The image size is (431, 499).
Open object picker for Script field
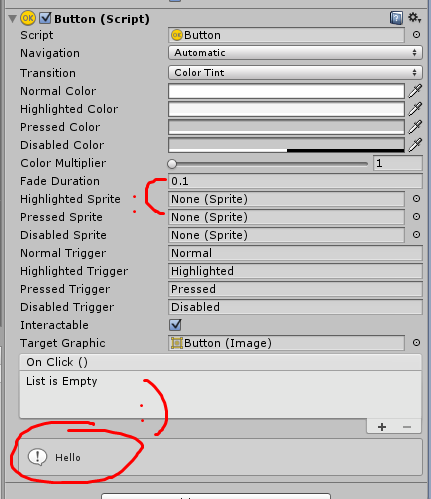(x=416, y=35)
